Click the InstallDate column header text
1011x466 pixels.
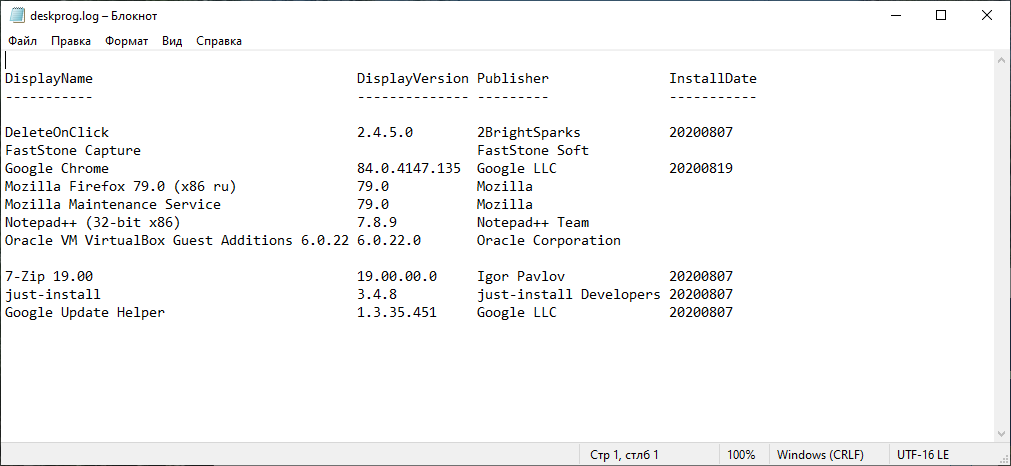tap(712, 79)
